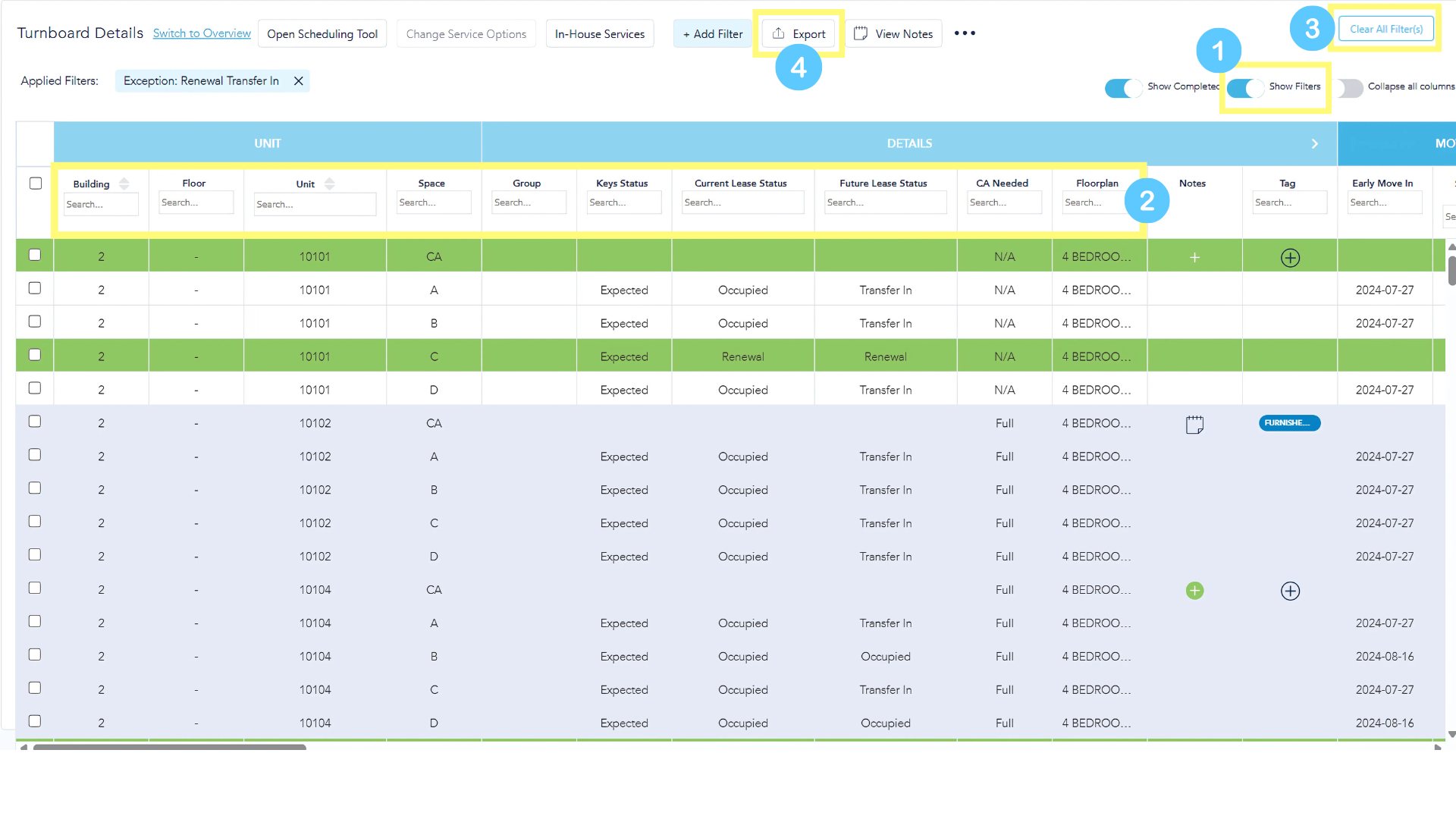The image size is (1456, 819).
Task: Check the select-all rows checkbox
Action: [35, 184]
